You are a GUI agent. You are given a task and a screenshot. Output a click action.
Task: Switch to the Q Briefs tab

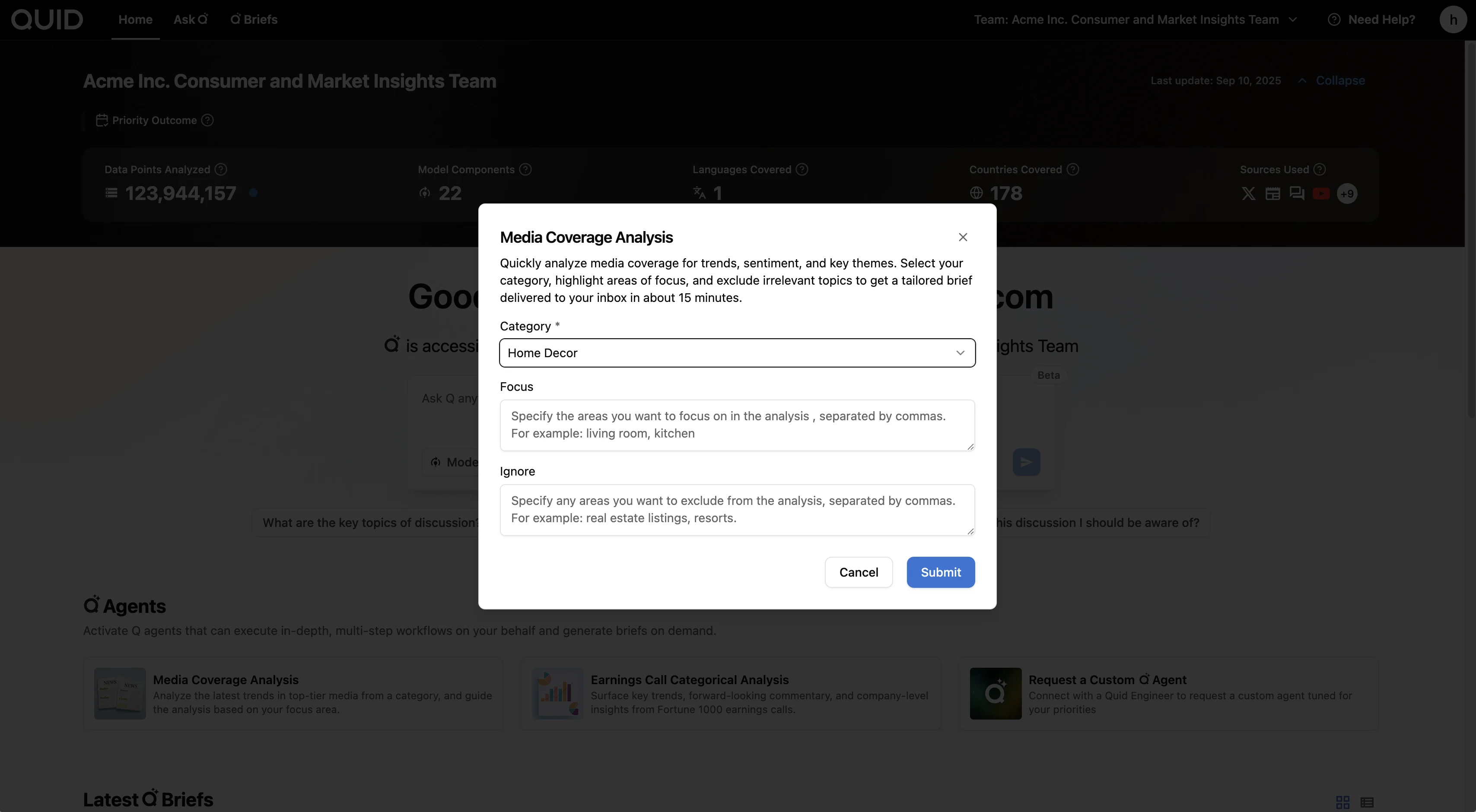click(x=254, y=19)
